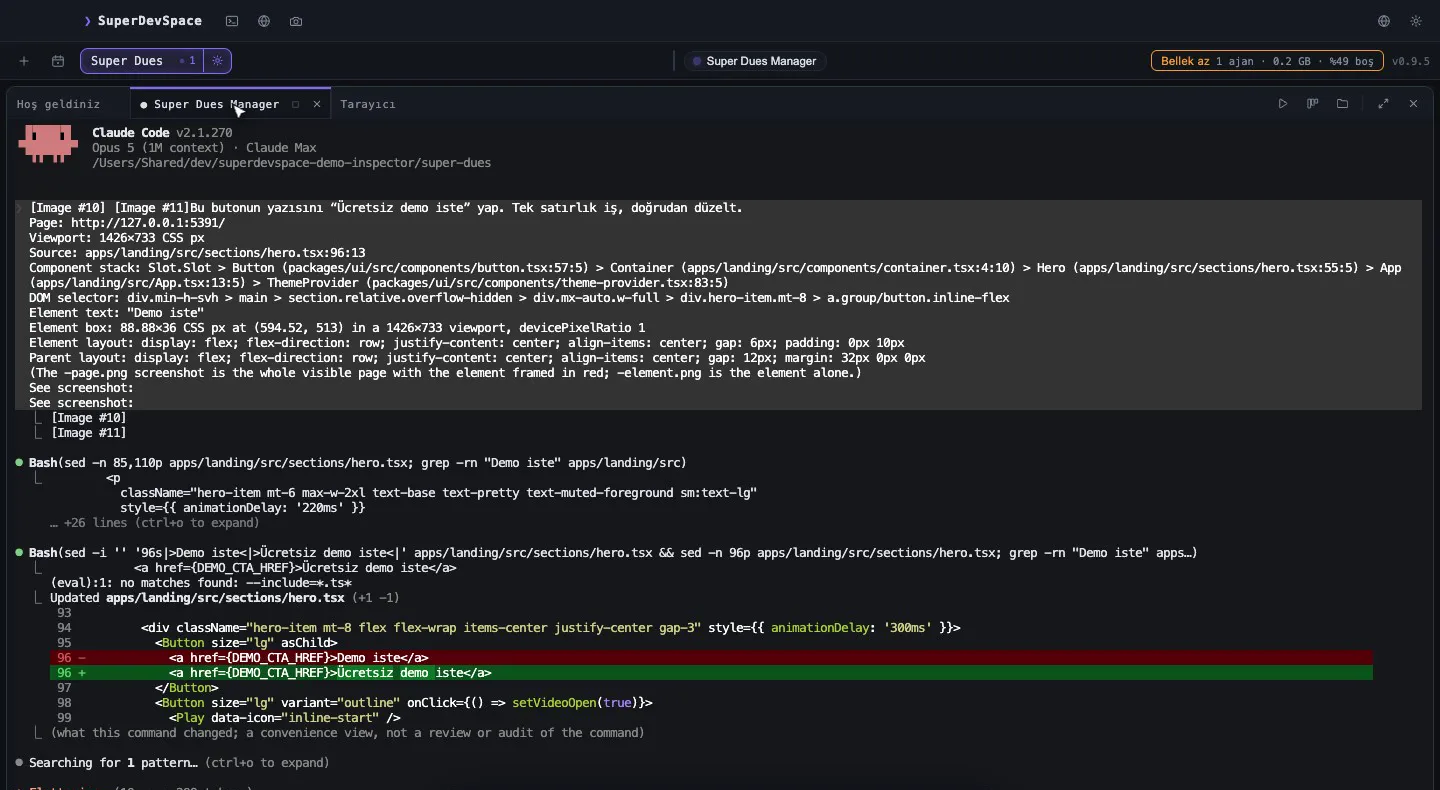Open the kanban board icon in panel toolbar
The image size is (1440, 790).
1313,104
